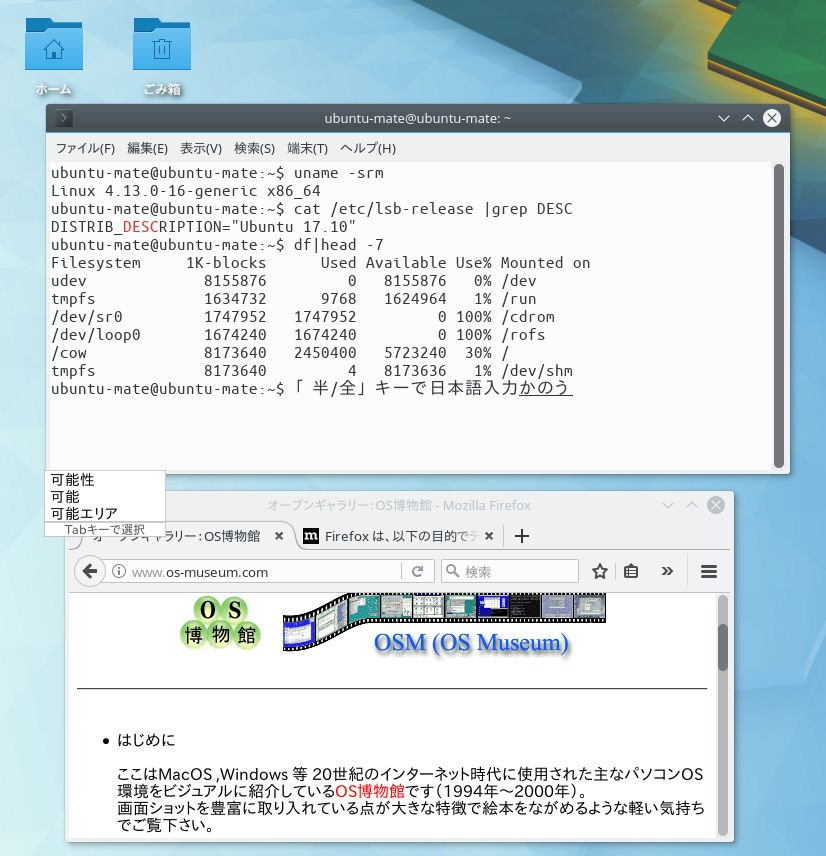Show site information icon in address bar
This screenshot has height=856, width=826.
[118, 572]
